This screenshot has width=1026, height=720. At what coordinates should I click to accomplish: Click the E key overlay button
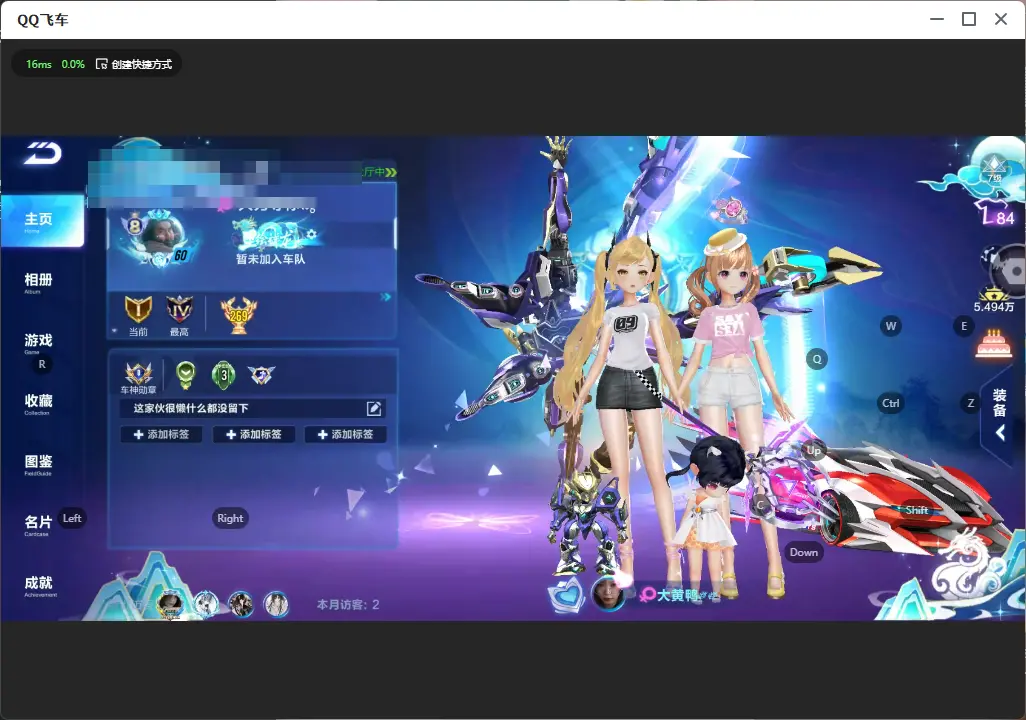(x=964, y=326)
